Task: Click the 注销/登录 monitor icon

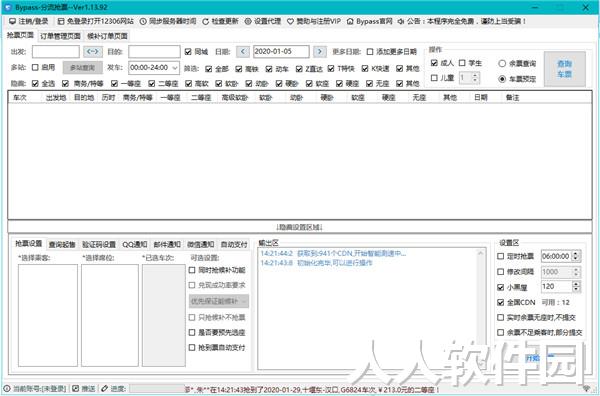Action: click(x=12, y=21)
